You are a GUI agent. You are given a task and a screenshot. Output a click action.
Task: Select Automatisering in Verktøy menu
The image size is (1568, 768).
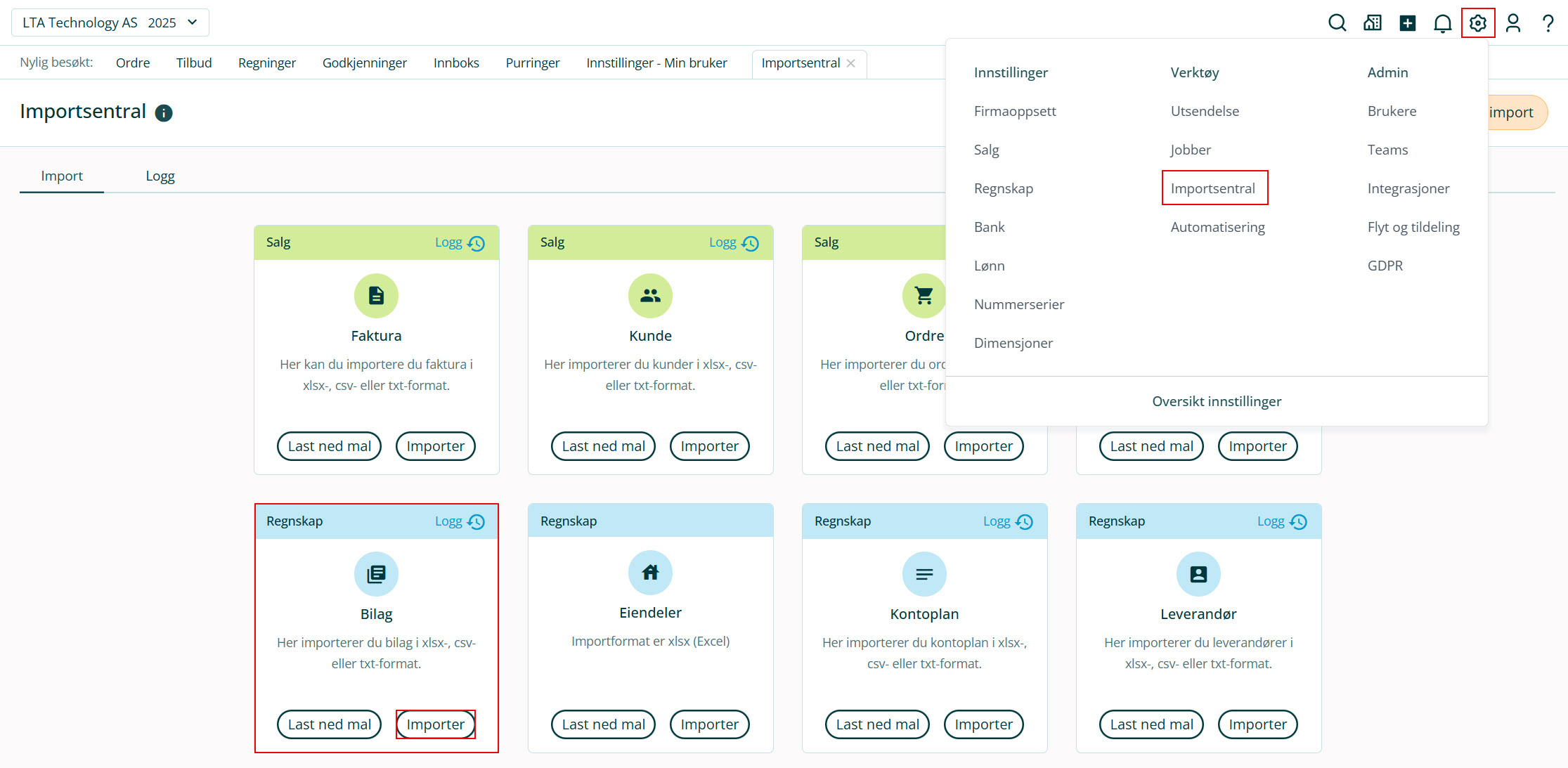[x=1217, y=227]
